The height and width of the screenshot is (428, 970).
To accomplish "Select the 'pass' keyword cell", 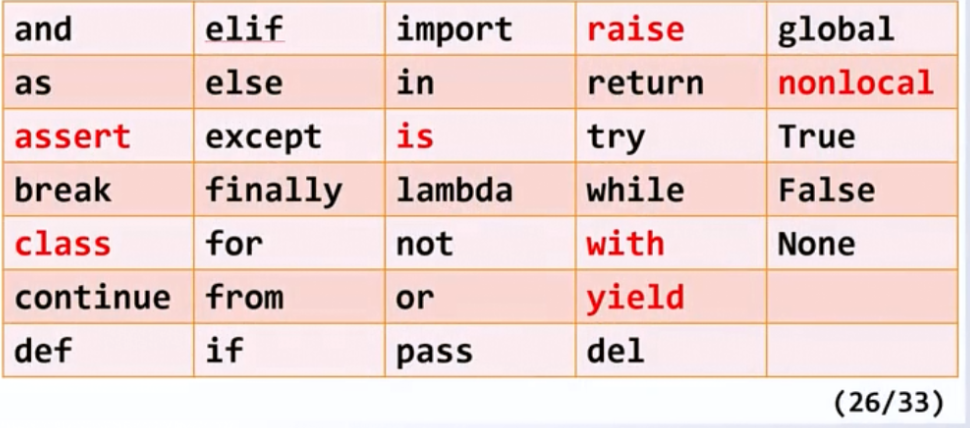I will click(434, 351).
